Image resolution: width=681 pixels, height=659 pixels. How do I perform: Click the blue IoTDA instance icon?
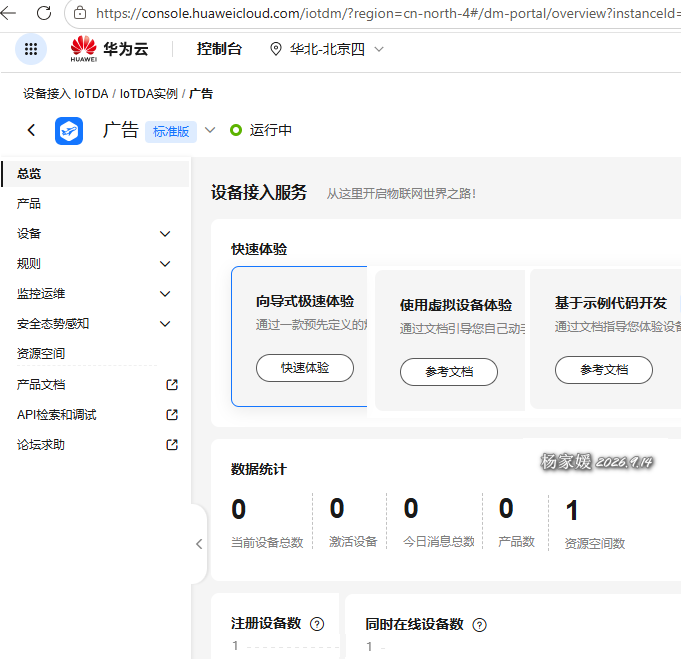coord(69,130)
